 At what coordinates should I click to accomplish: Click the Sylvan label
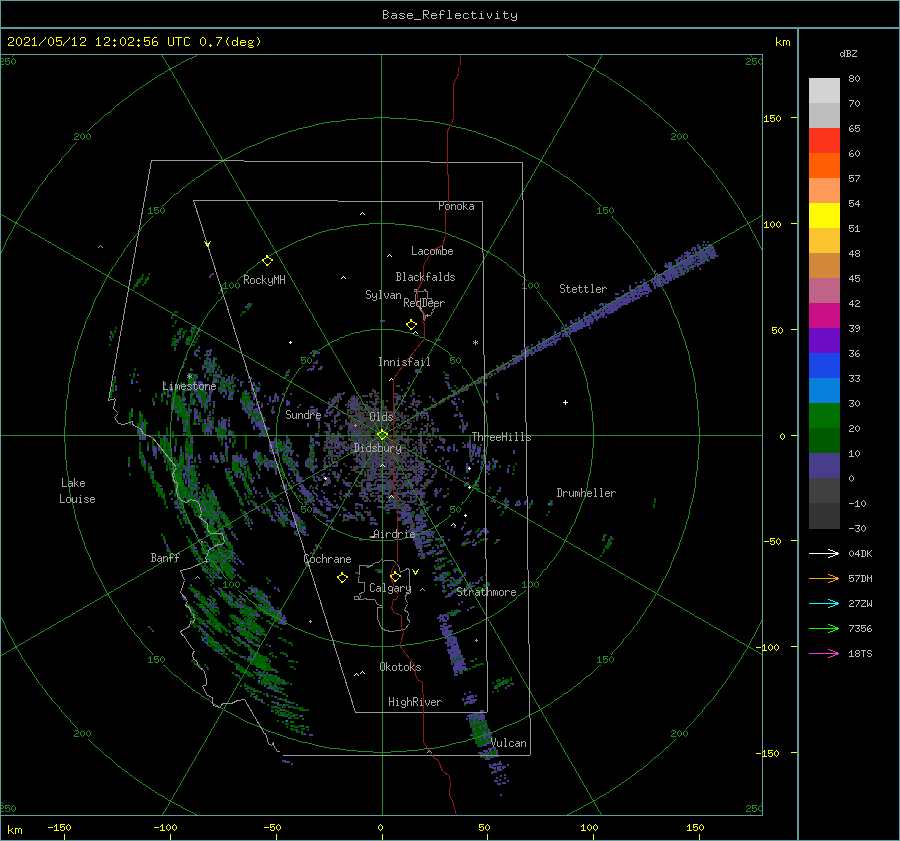[x=383, y=295]
